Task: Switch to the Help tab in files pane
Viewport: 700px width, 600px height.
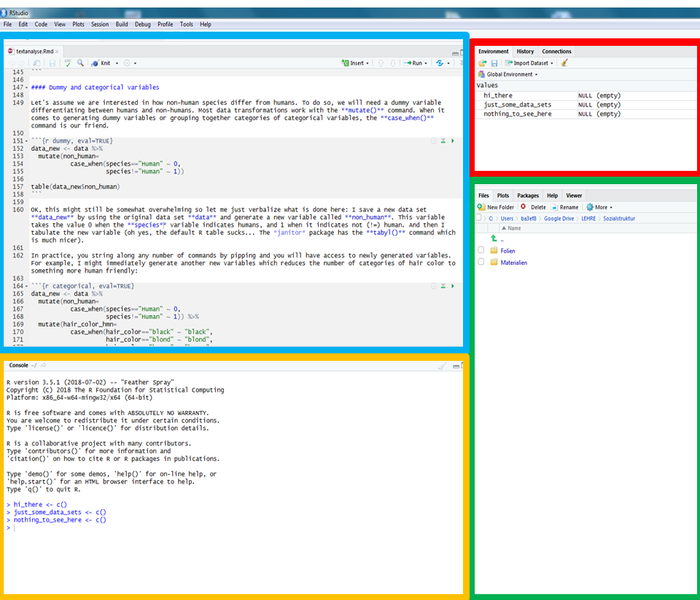Action: tap(552, 196)
